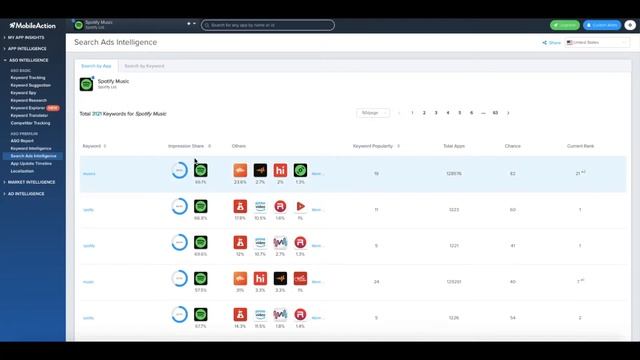Click Spotify icon showing 57.5% share
Viewport: 640px width, 360px height.
200,278
